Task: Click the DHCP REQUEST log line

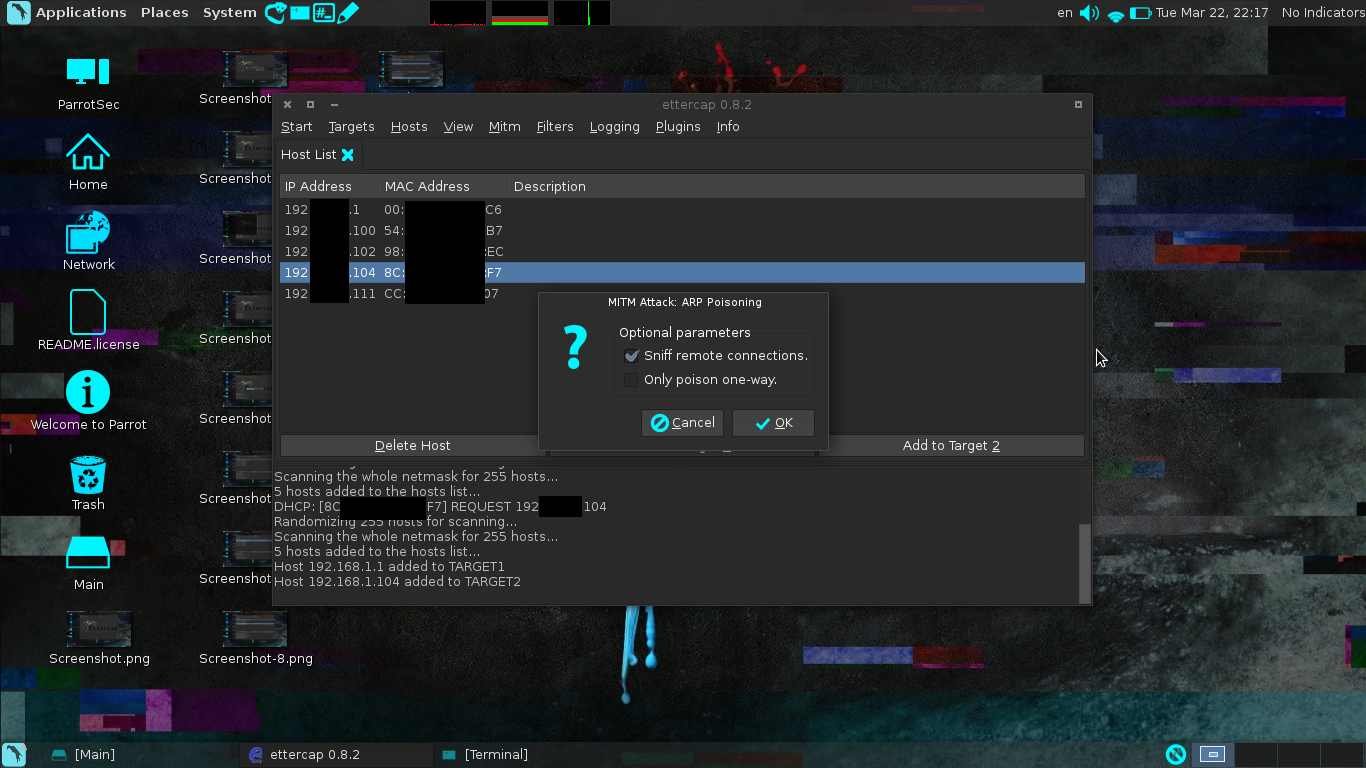Action: pyautogui.click(x=440, y=507)
